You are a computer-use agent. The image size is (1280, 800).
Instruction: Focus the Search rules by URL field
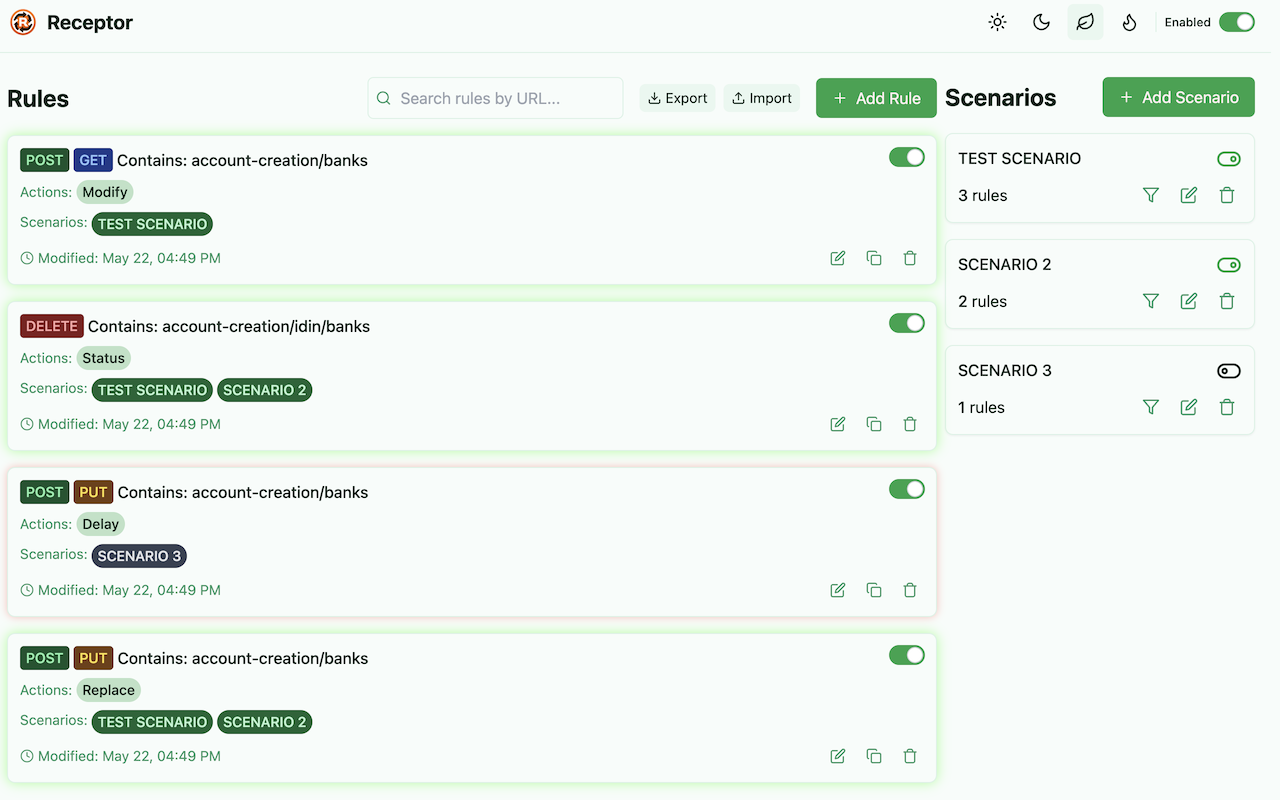click(496, 98)
